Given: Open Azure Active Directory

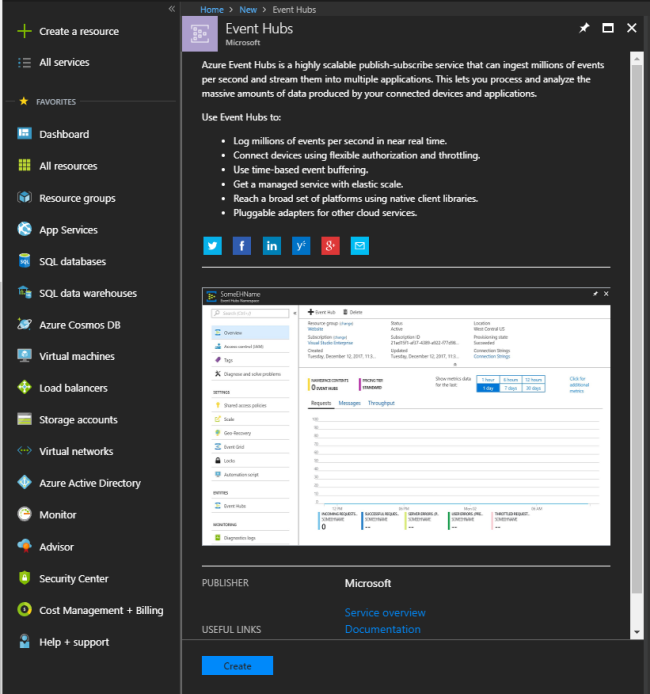Looking at the screenshot, I should pyautogui.click(x=79, y=483).
